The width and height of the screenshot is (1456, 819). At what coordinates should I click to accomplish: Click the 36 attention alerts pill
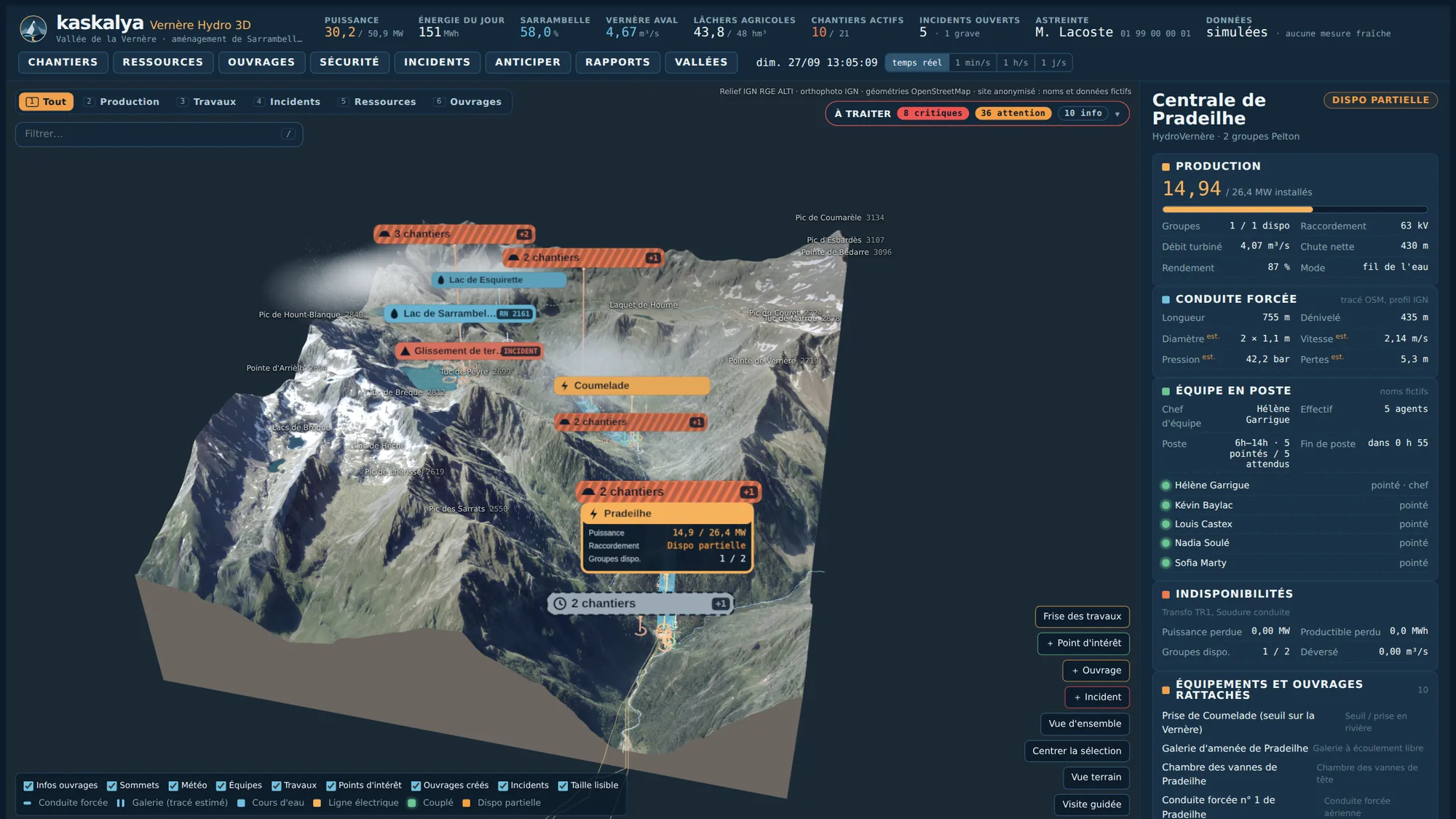[1013, 114]
